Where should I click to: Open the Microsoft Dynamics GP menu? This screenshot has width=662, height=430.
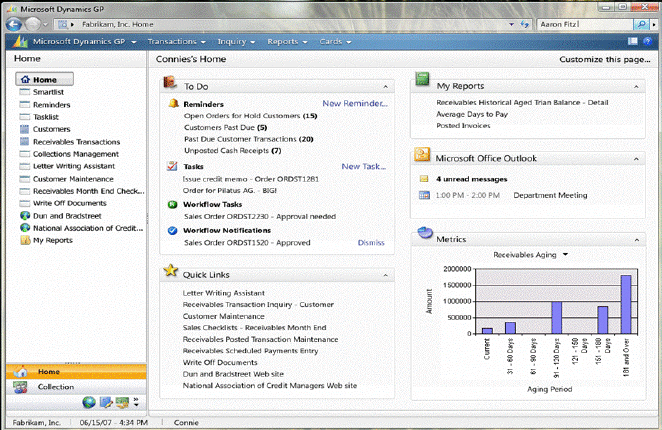point(84,41)
